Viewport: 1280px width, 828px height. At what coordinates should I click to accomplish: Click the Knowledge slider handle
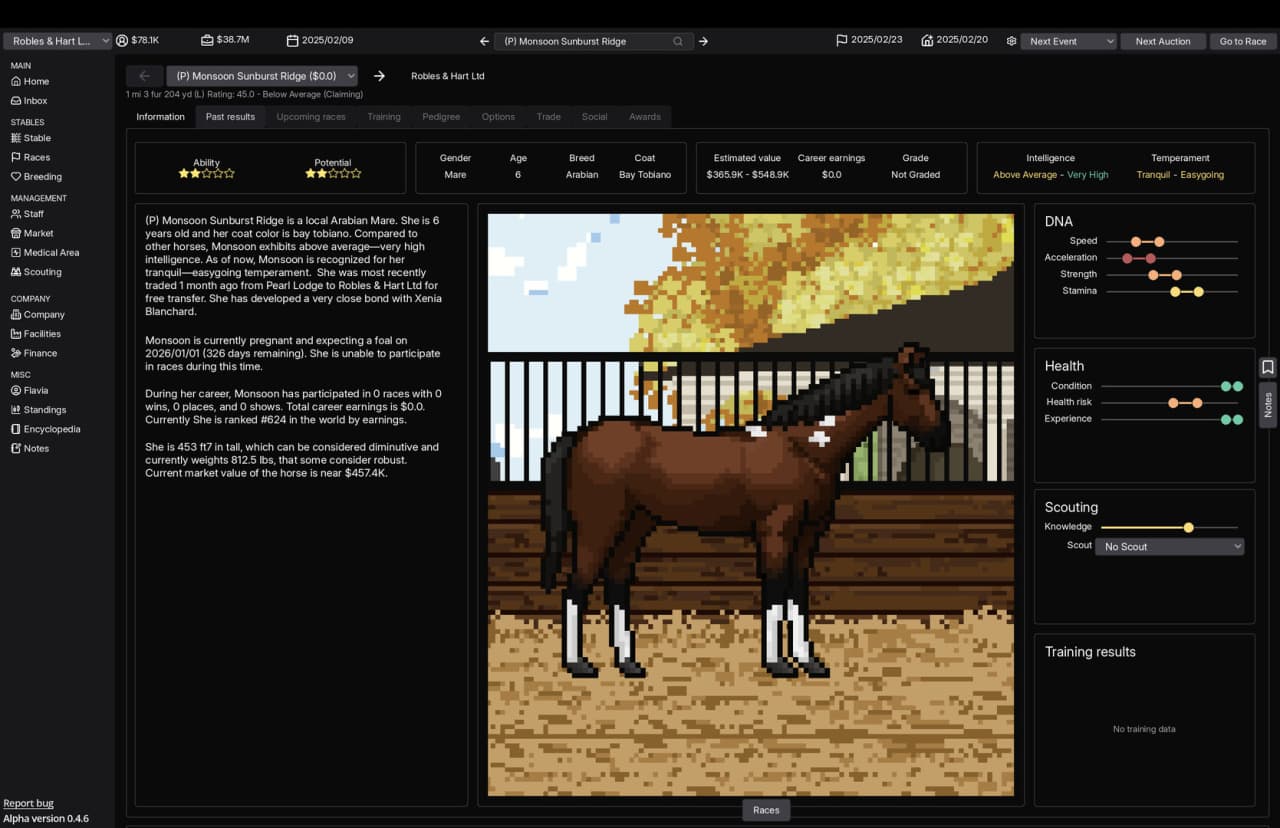pos(1188,527)
